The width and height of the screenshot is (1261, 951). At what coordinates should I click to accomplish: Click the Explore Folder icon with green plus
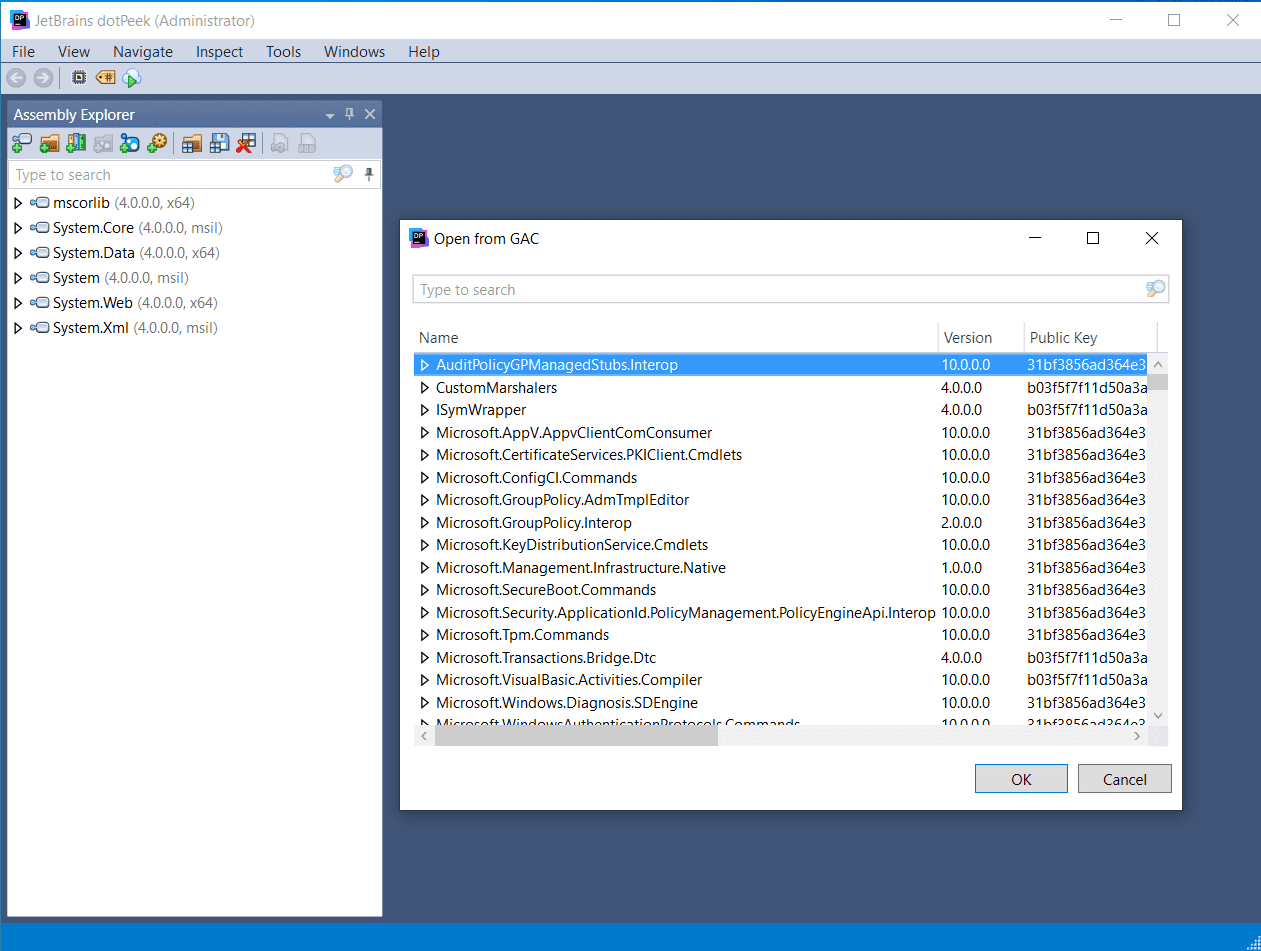click(x=49, y=144)
